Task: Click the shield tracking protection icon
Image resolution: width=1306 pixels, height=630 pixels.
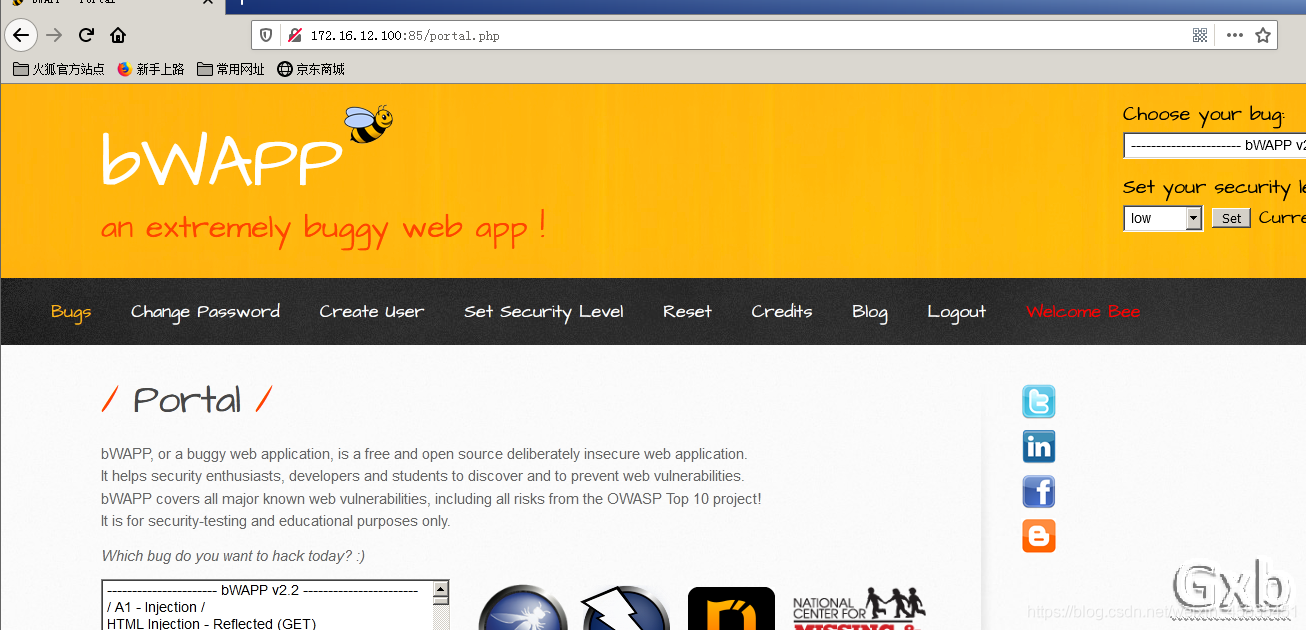Action: [266, 35]
